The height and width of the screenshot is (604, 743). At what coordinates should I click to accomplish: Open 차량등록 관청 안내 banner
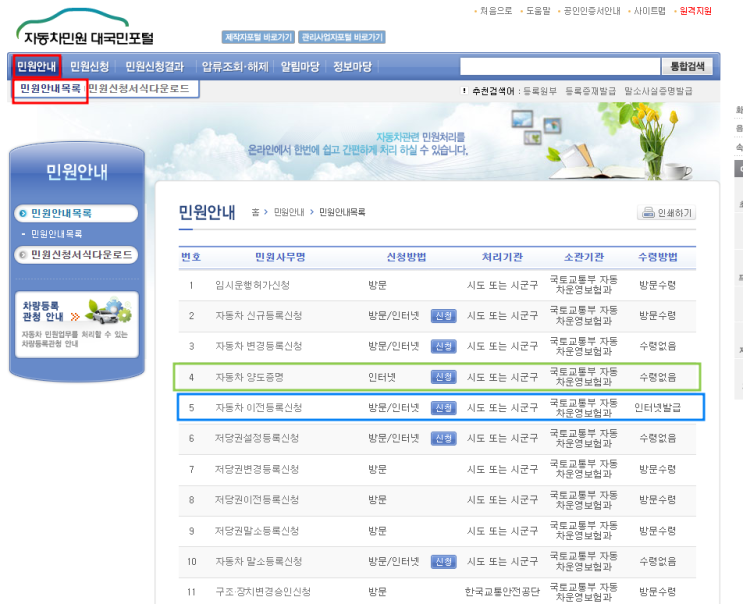77,324
